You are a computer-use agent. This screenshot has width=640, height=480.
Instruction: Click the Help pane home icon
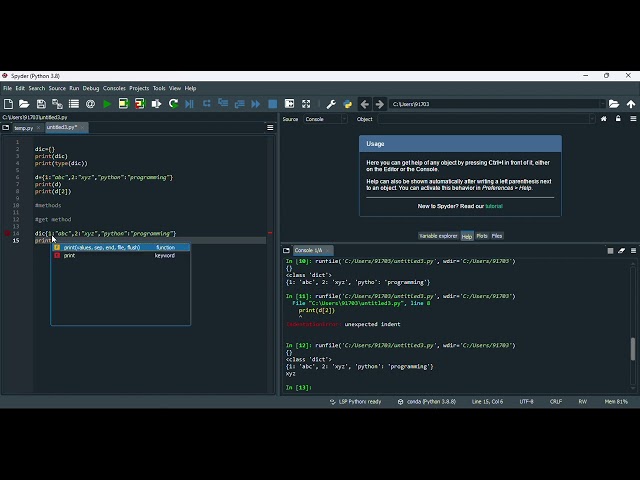(x=604, y=119)
